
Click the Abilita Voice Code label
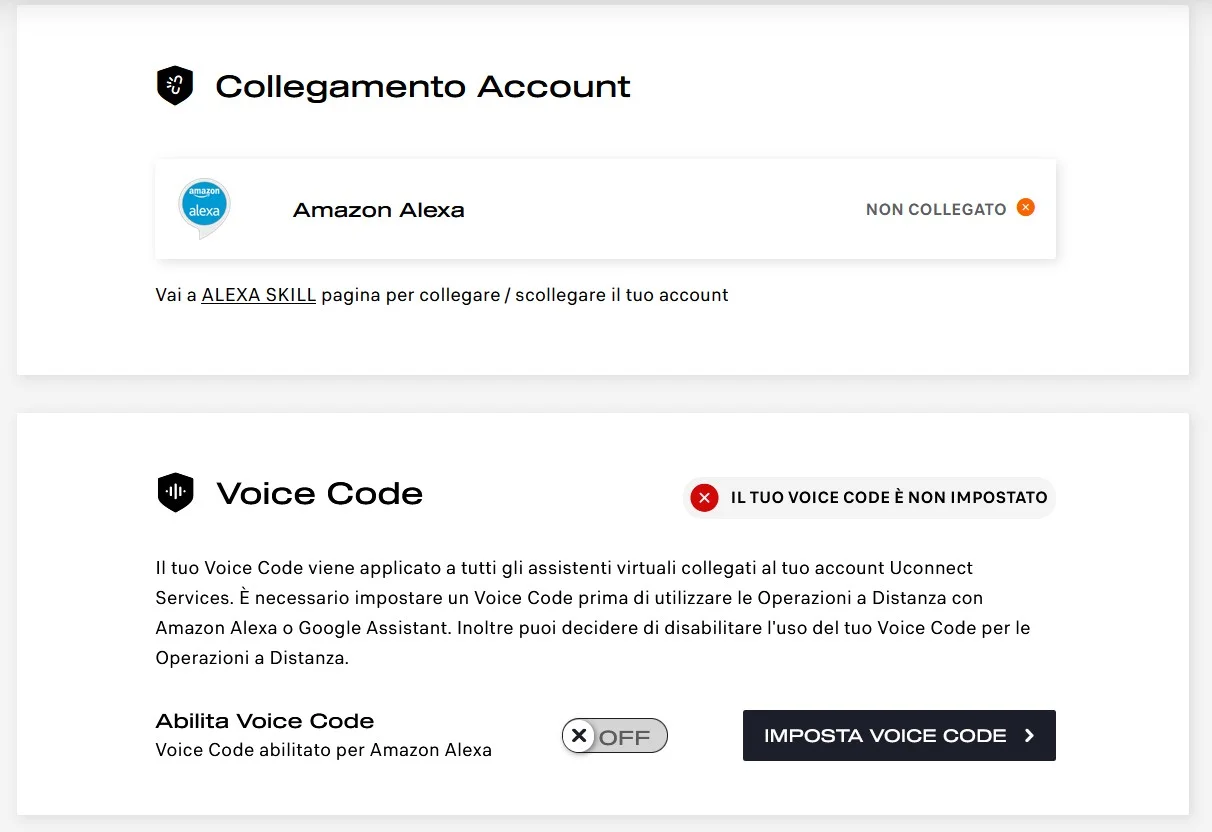coord(265,721)
